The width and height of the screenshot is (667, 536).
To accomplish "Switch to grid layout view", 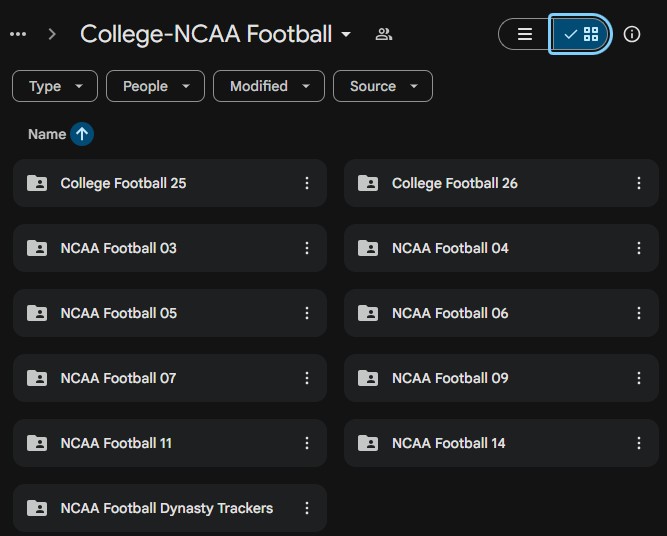I will pos(581,34).
